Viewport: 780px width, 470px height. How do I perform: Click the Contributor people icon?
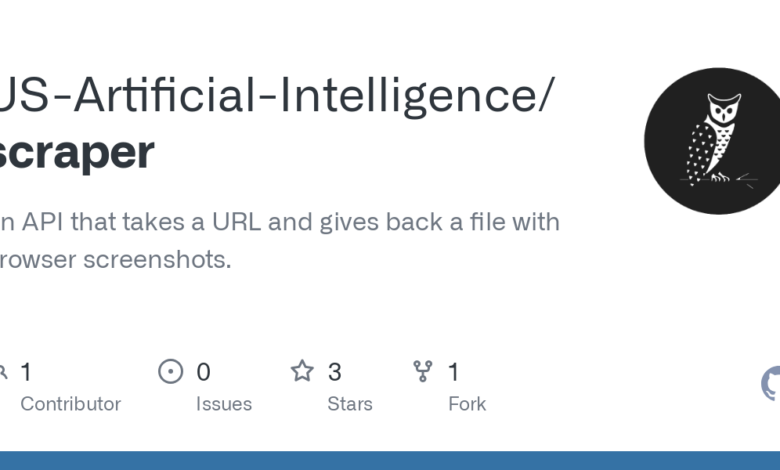click(3, 372)
